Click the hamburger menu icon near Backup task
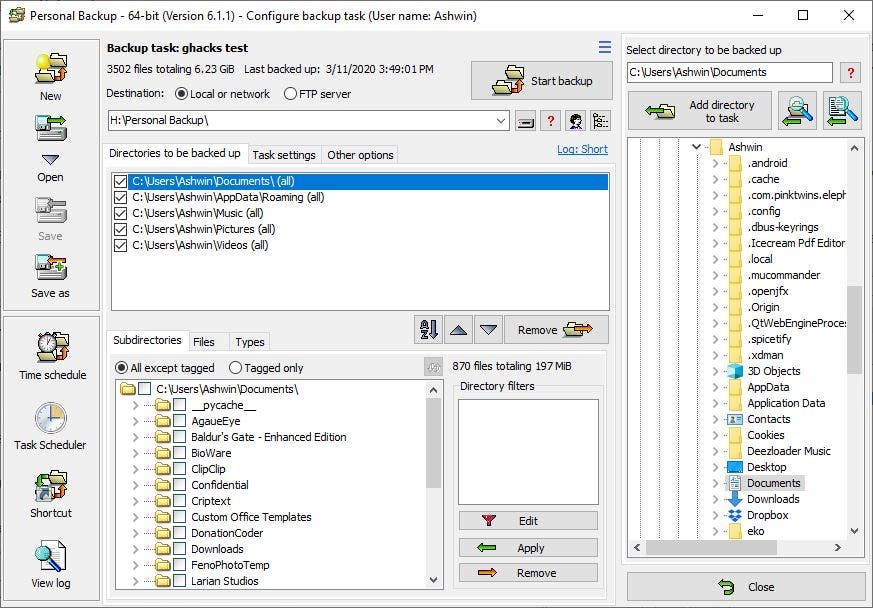Image resolution: width=873 pixels, height=608 pixels. (605, 47)
